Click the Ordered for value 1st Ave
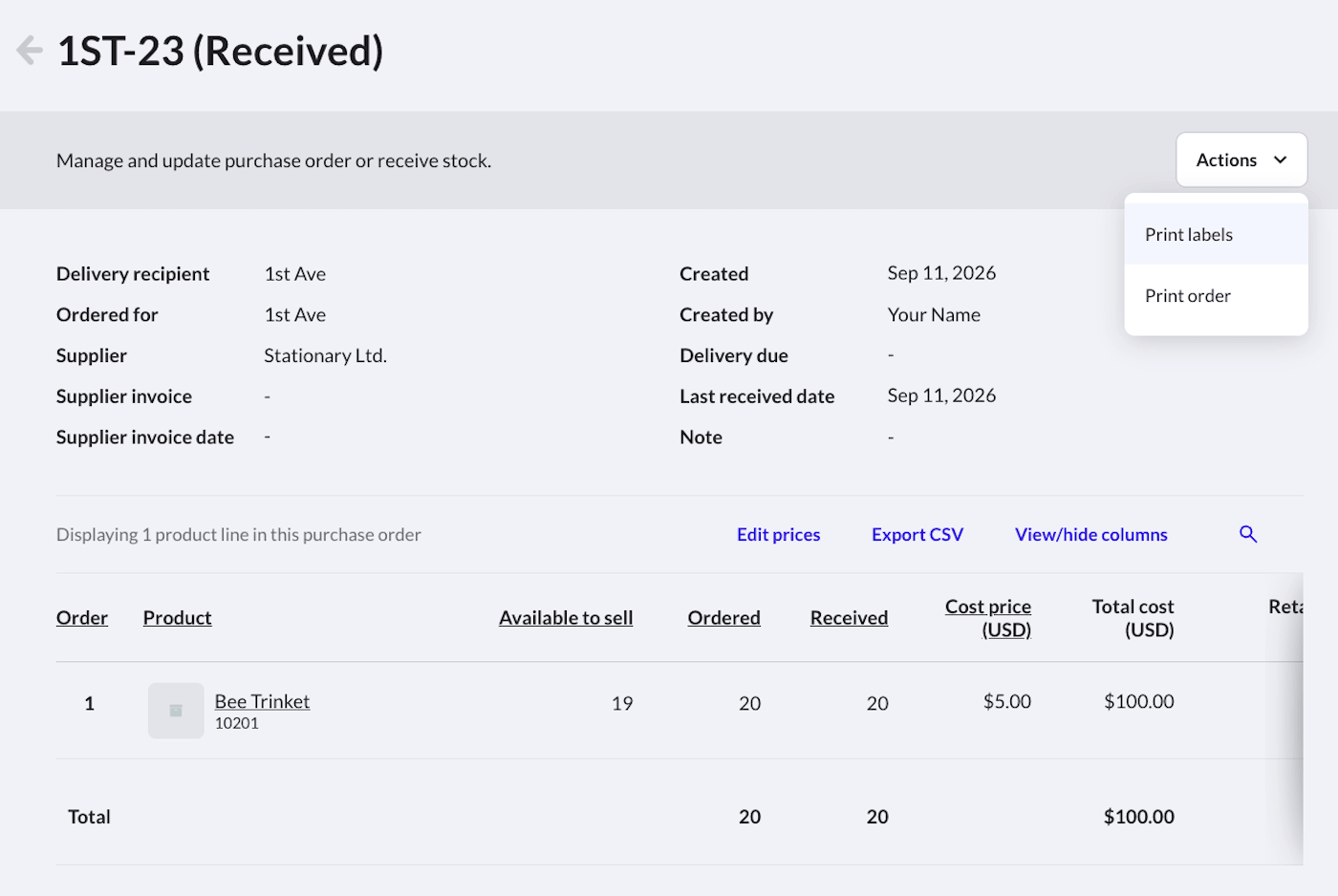The height and width of the screenshot is (896, 1338). [295, 314]
